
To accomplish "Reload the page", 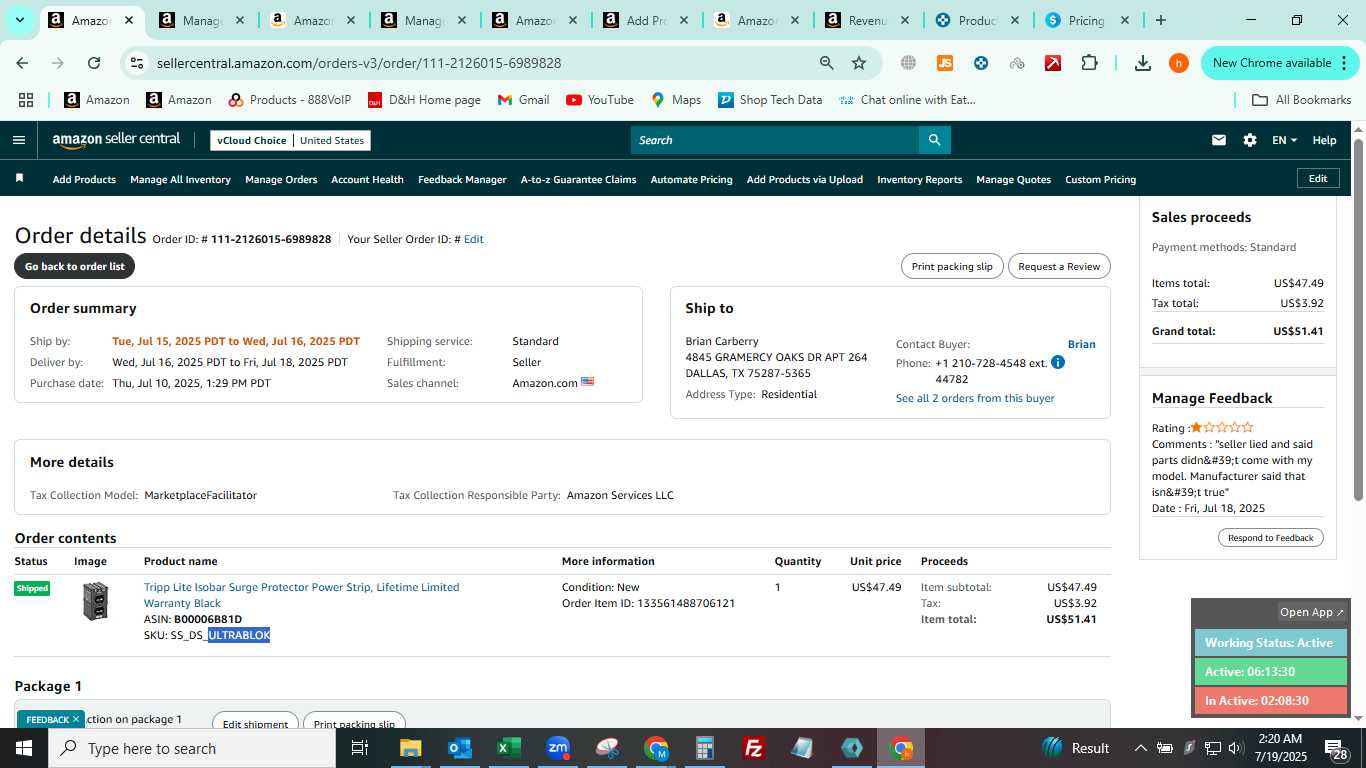I will point(94,63).
